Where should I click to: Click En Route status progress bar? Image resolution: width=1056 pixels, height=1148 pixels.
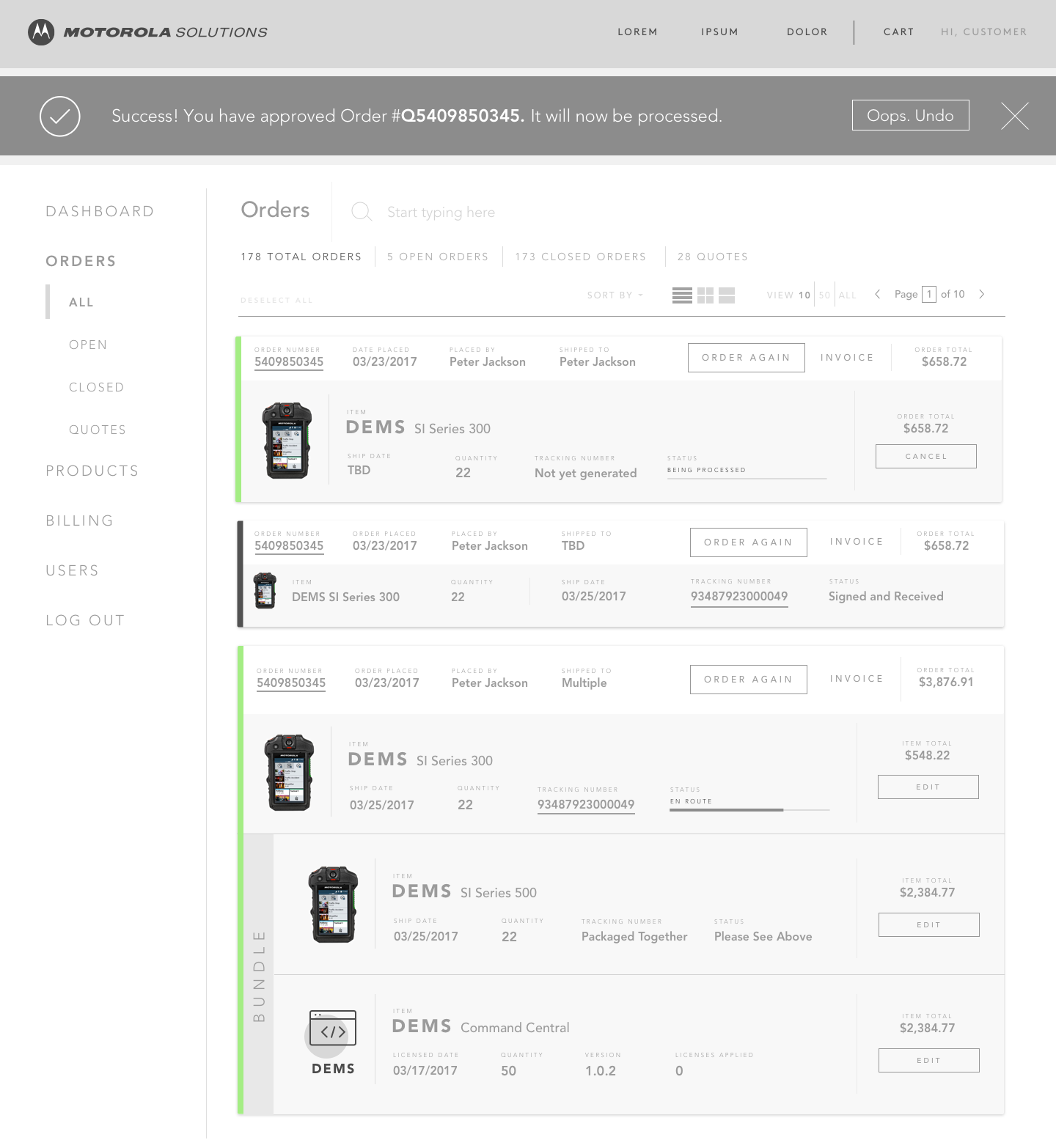pos(749,809)
